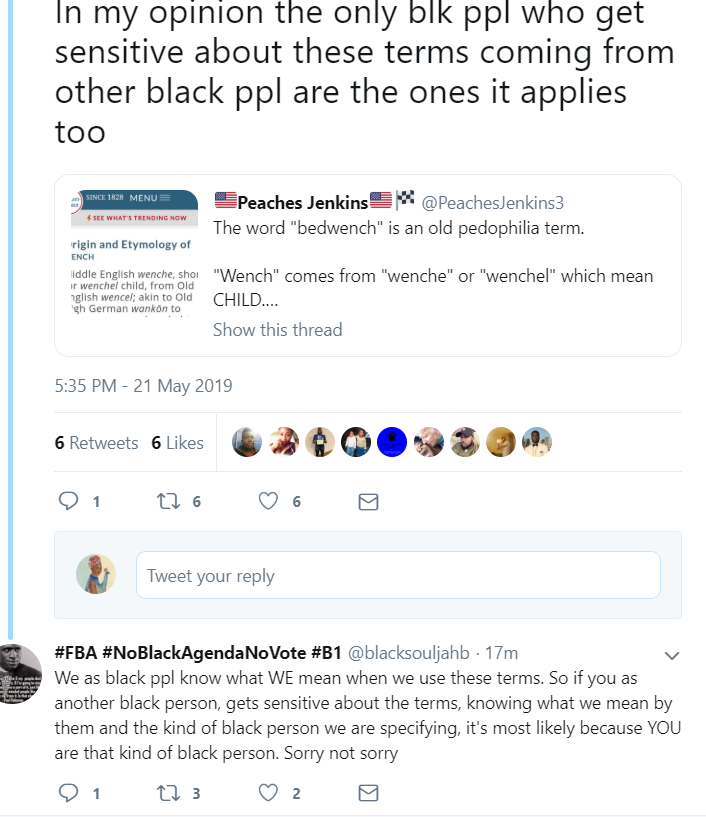Viewport: 706px width, 817px height.
Task: Like the @blacksouljahb reply
Action: [268, 793]
